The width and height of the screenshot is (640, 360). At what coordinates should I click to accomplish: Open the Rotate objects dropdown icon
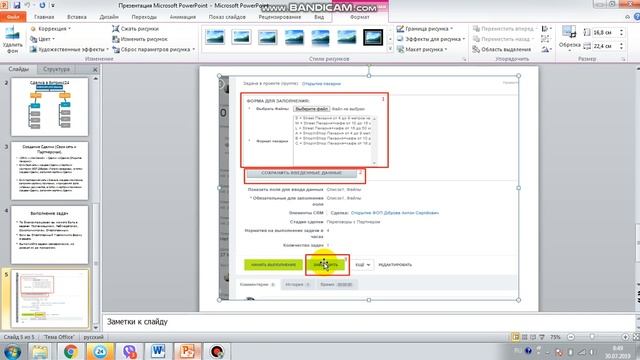[x=546, y=49]
